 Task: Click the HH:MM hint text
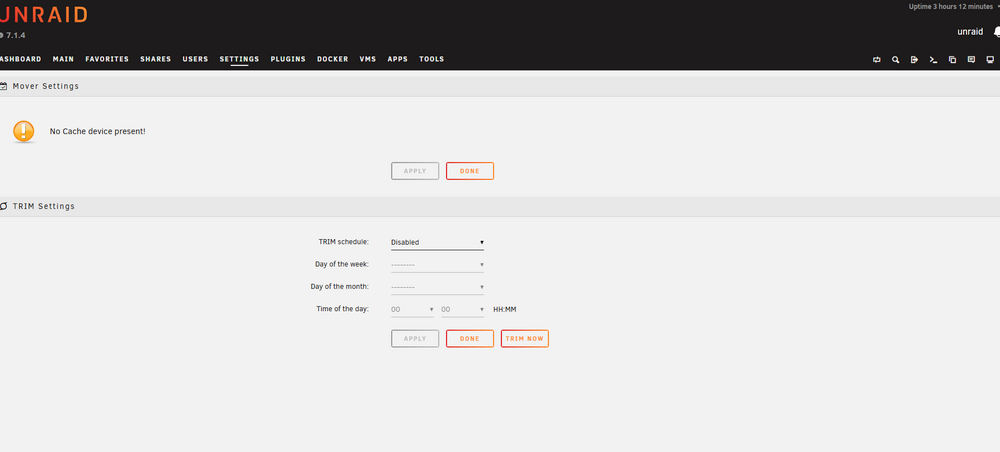505,310
